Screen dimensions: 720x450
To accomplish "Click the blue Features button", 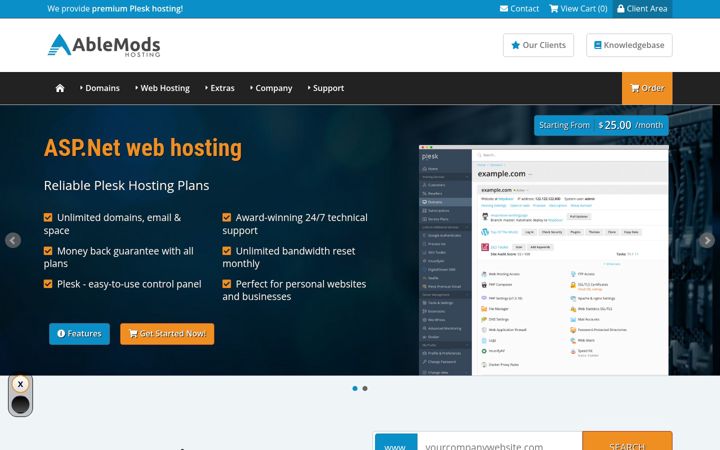I will coord(79,334).
